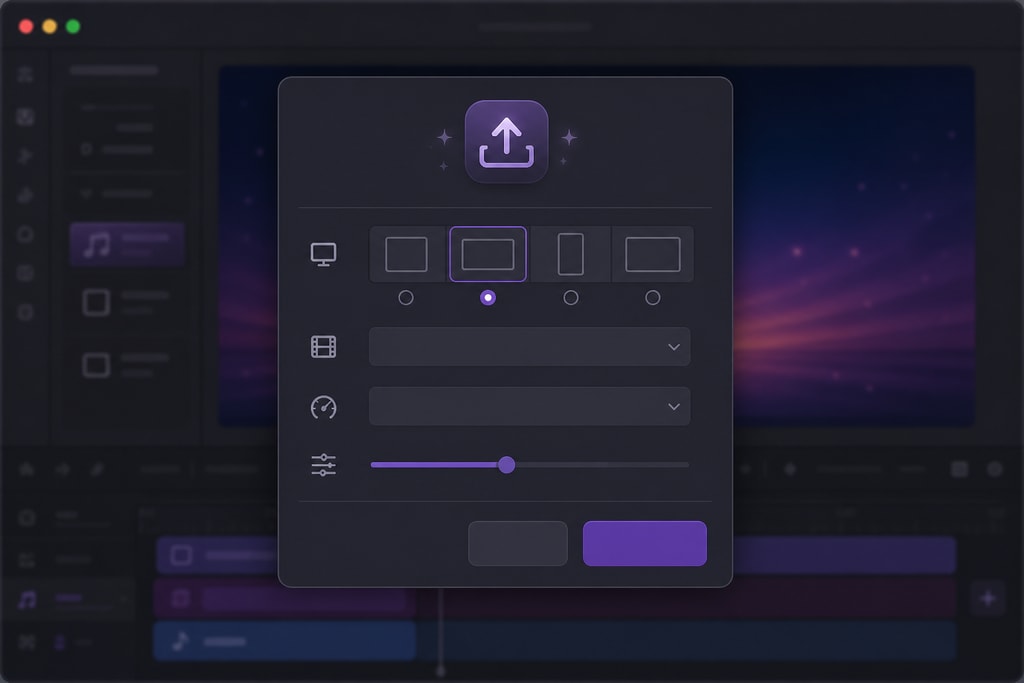The height and width of the screenshot is (683, 1024).
Task: Click the monitor icon beside the aspect ratio options
Action: coord(323,254)
